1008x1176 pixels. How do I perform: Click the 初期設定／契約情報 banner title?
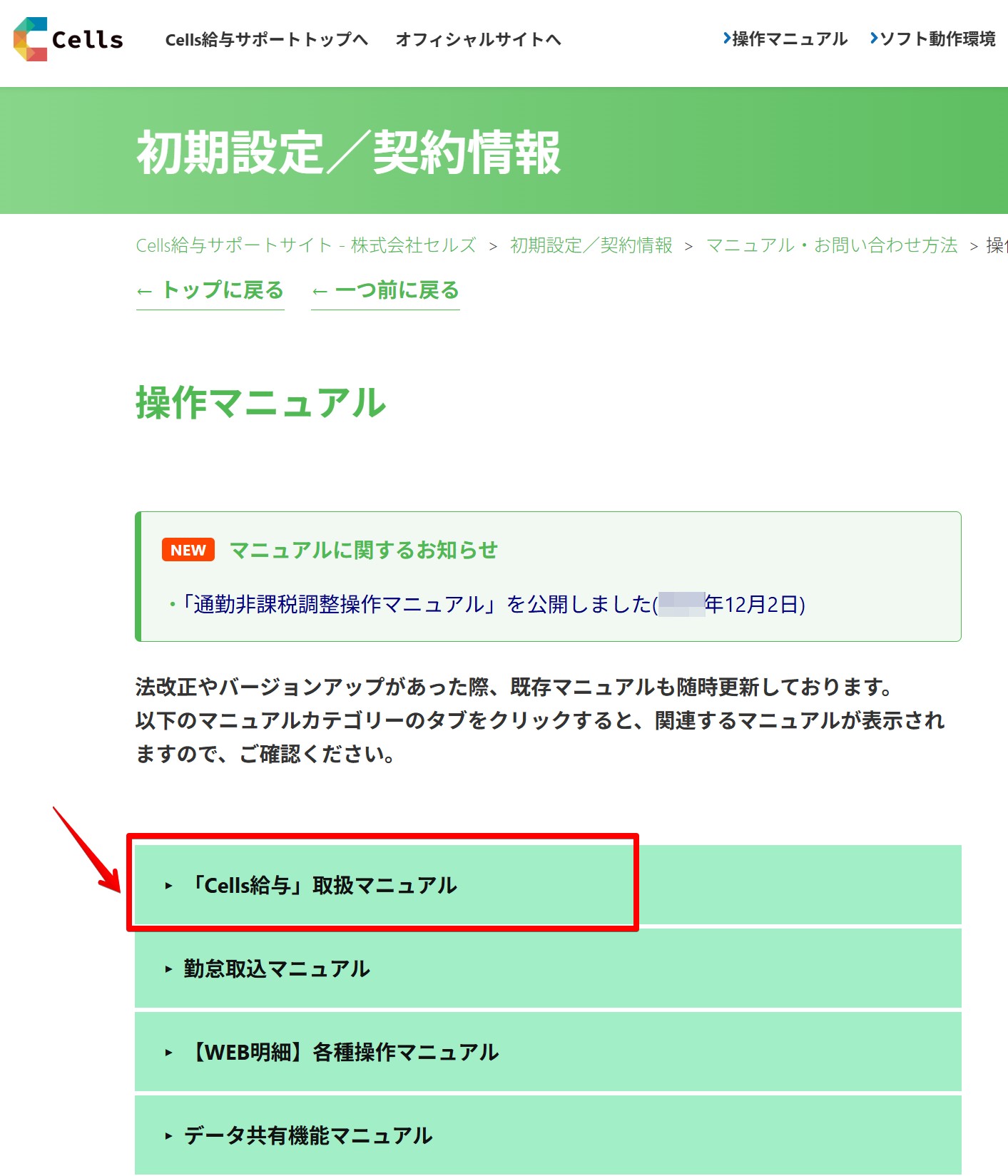tap(349, 152)
